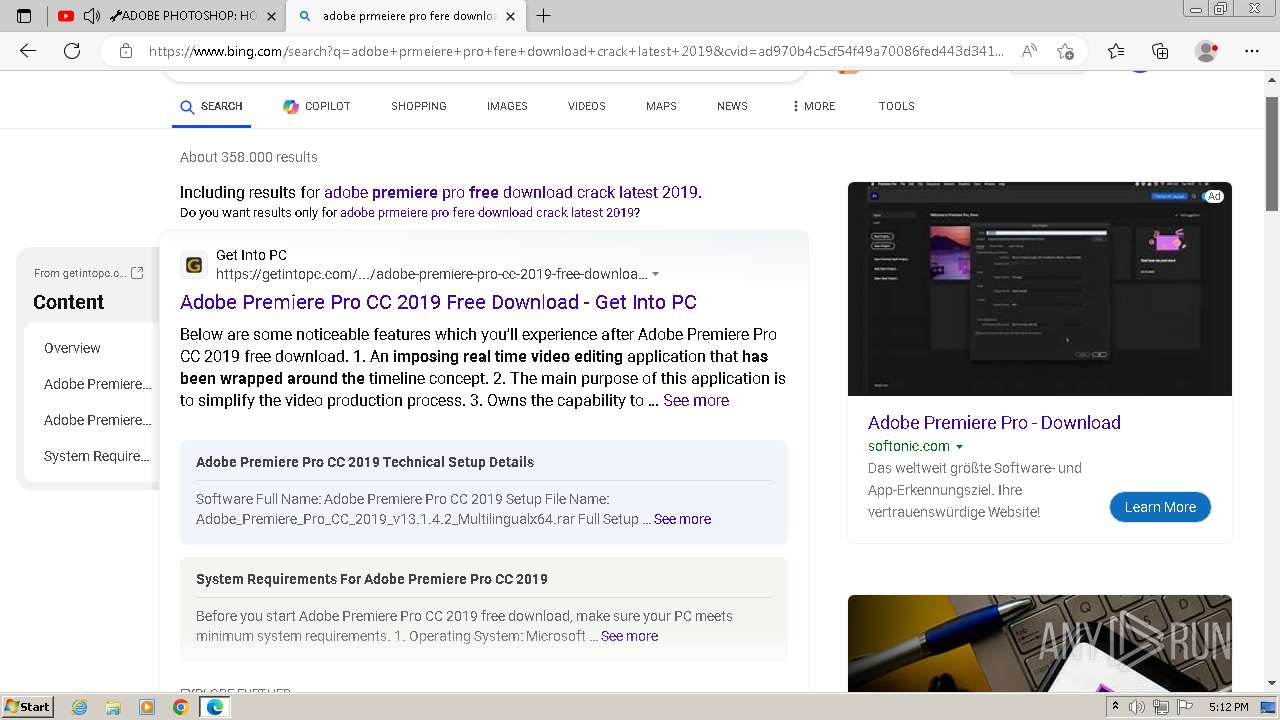Select the SEARCH tab
This screenshot has height=720, width=1280.
(x=212, y=106)
